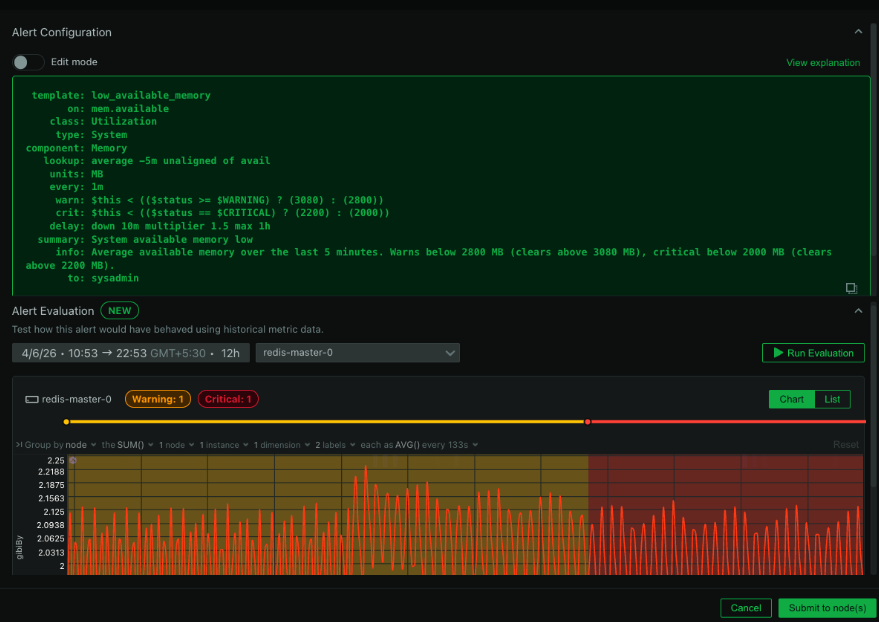Open the redis-master-0 node dropdown
879x622 pixels.
click(358, 353)
